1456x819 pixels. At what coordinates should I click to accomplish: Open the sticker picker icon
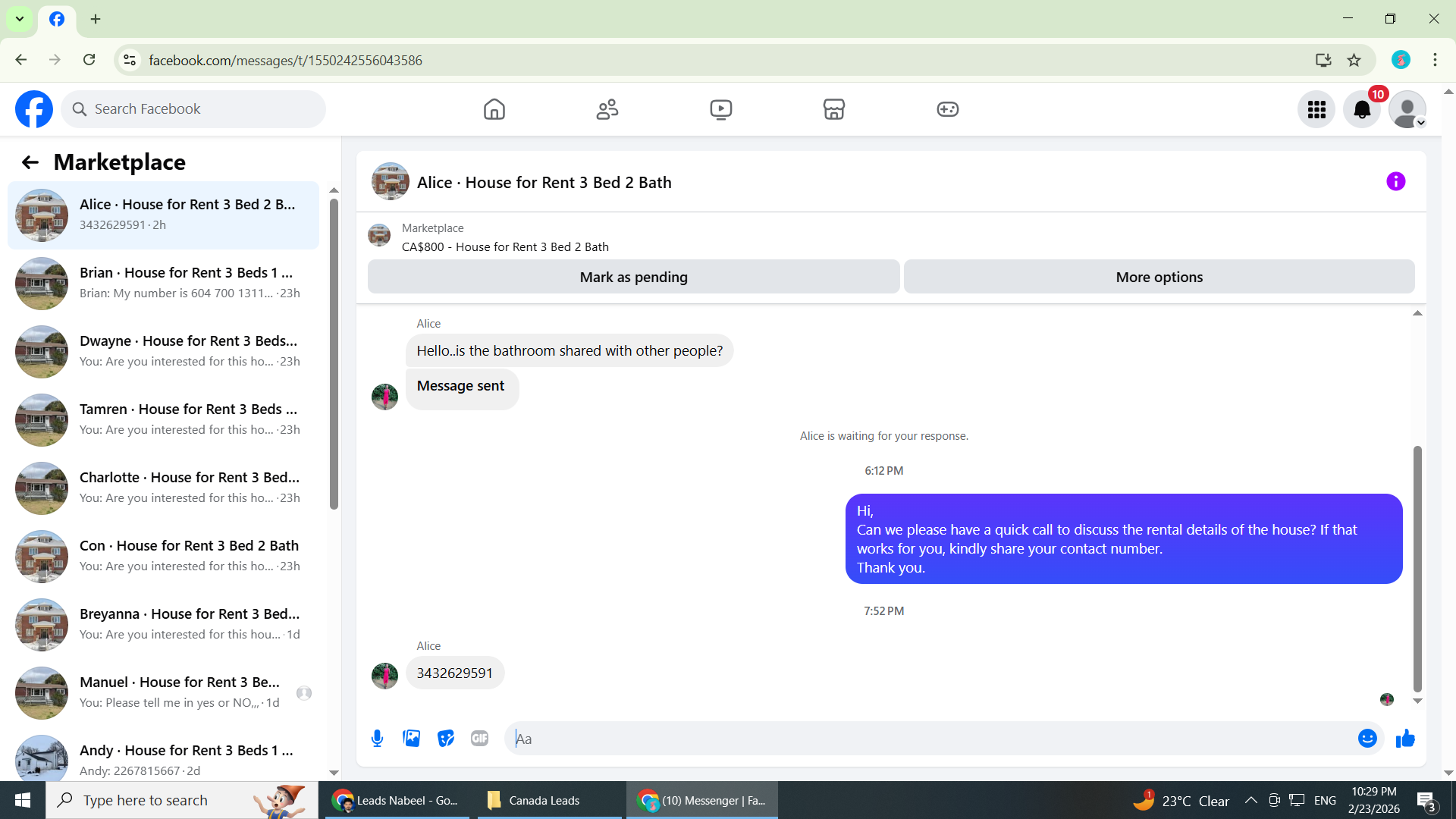click(446, 739)
